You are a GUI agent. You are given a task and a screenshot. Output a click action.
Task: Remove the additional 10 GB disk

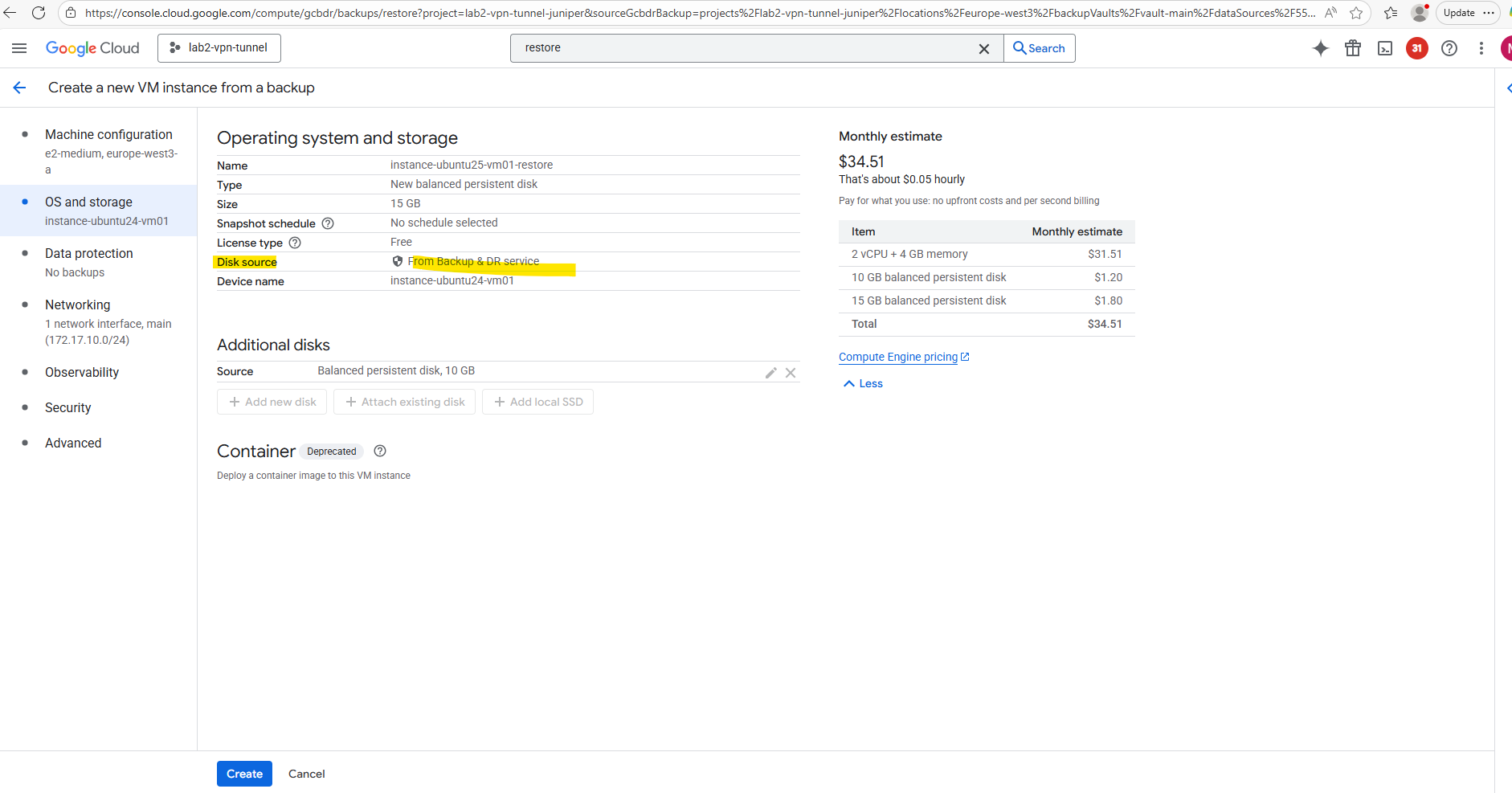(x=791, y=373)
